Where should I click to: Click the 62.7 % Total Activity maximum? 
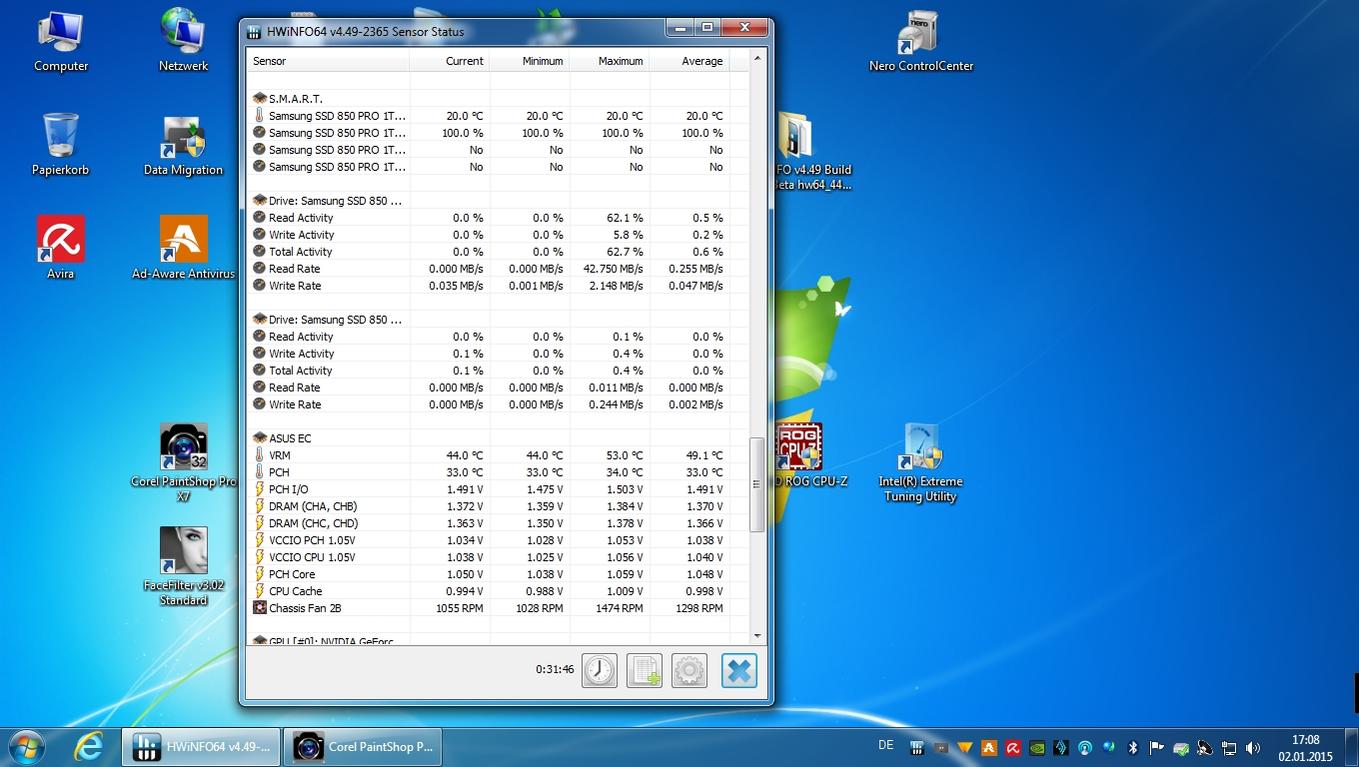(x=624, y=252)
